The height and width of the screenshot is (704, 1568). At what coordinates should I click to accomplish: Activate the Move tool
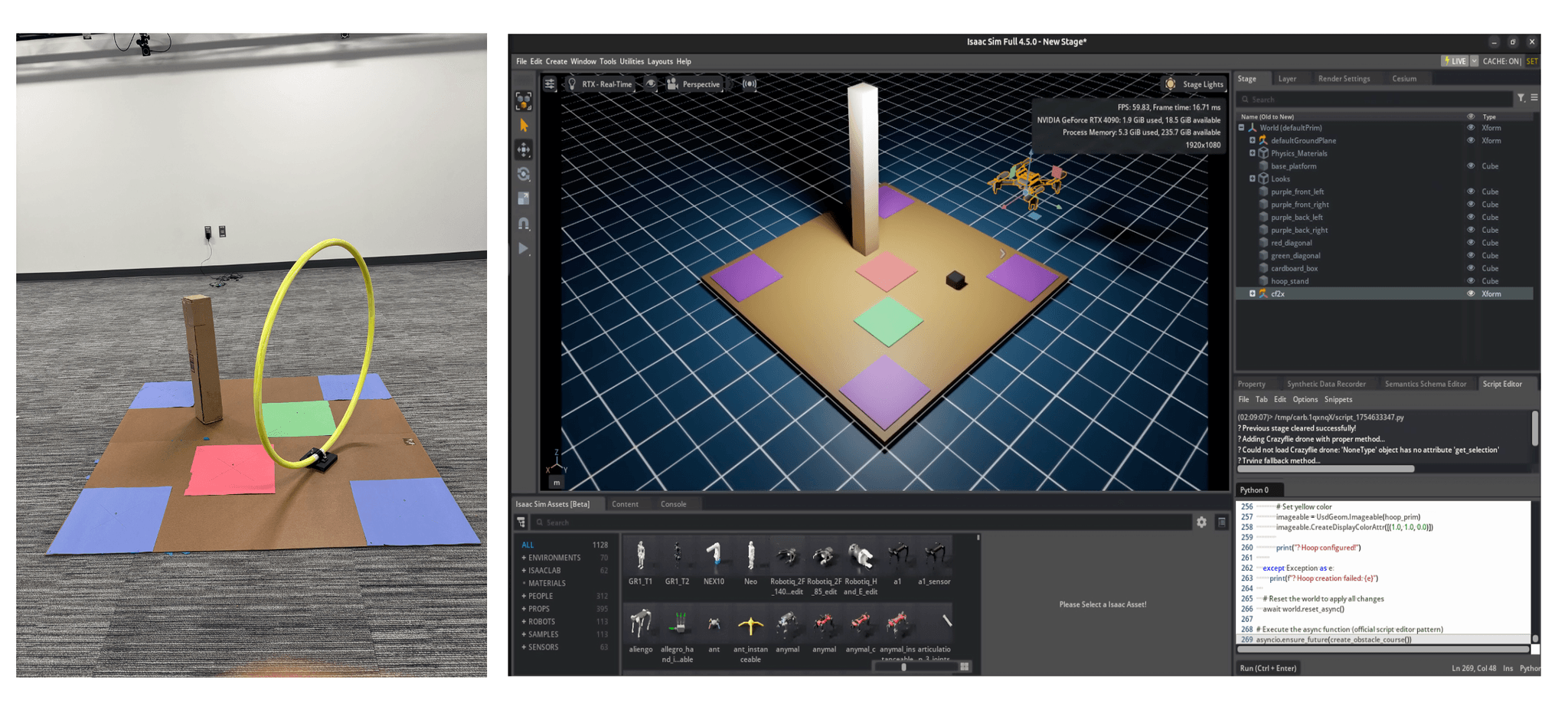pyautogui.click(x=524, y=150)
